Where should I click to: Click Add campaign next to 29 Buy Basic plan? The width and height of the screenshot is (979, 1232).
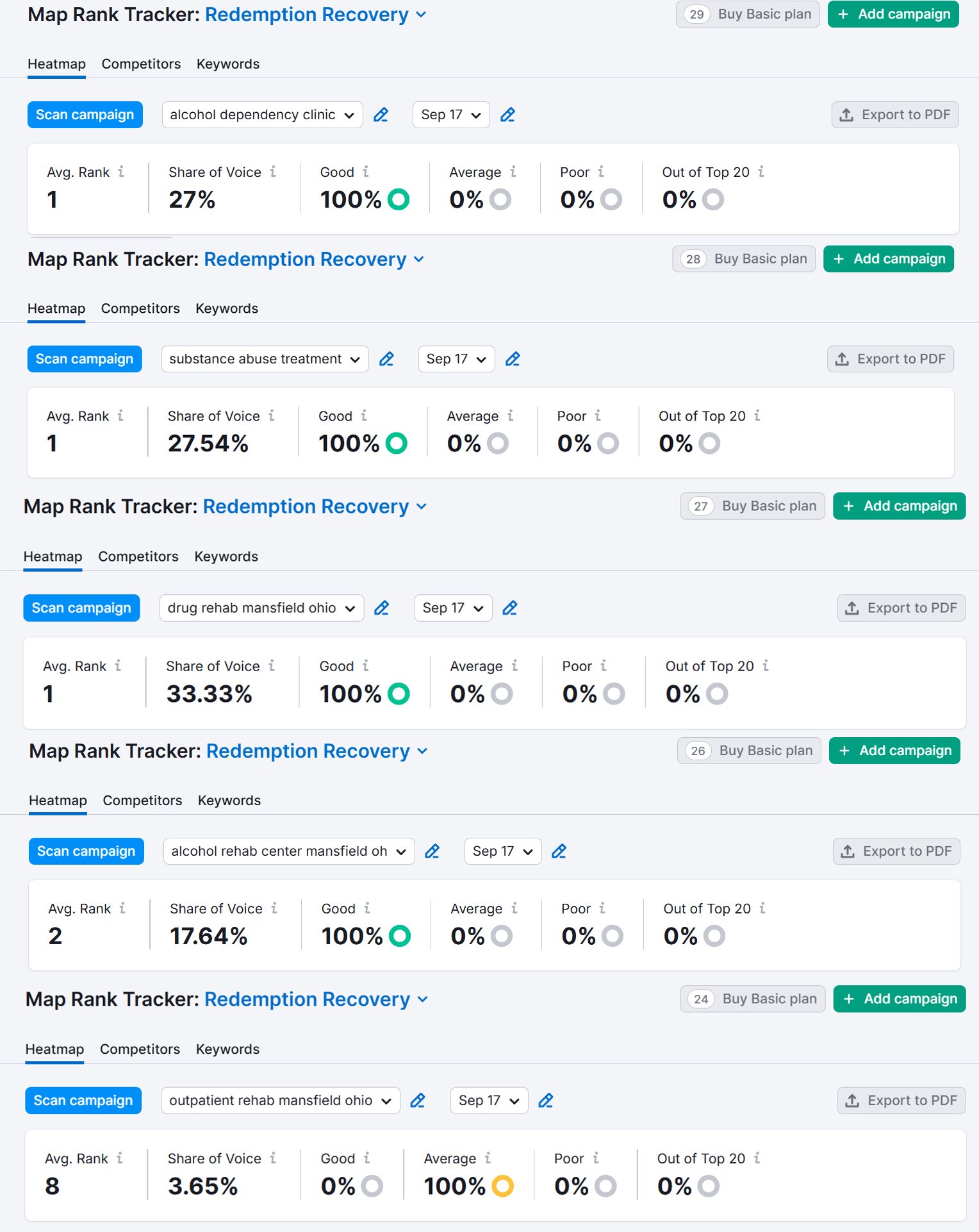click(x=893, y=14)
